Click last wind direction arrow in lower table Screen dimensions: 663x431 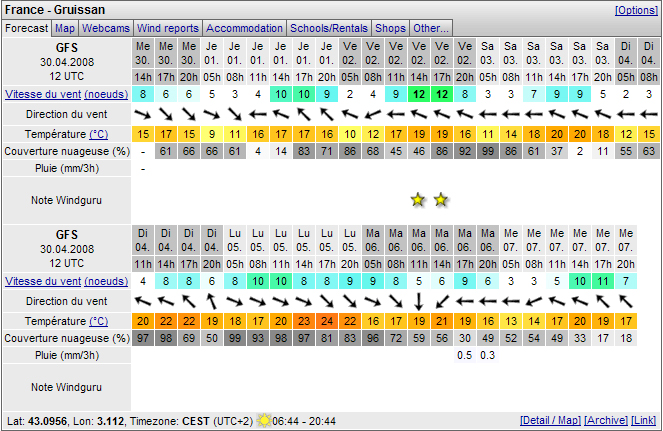pos(625,300)
